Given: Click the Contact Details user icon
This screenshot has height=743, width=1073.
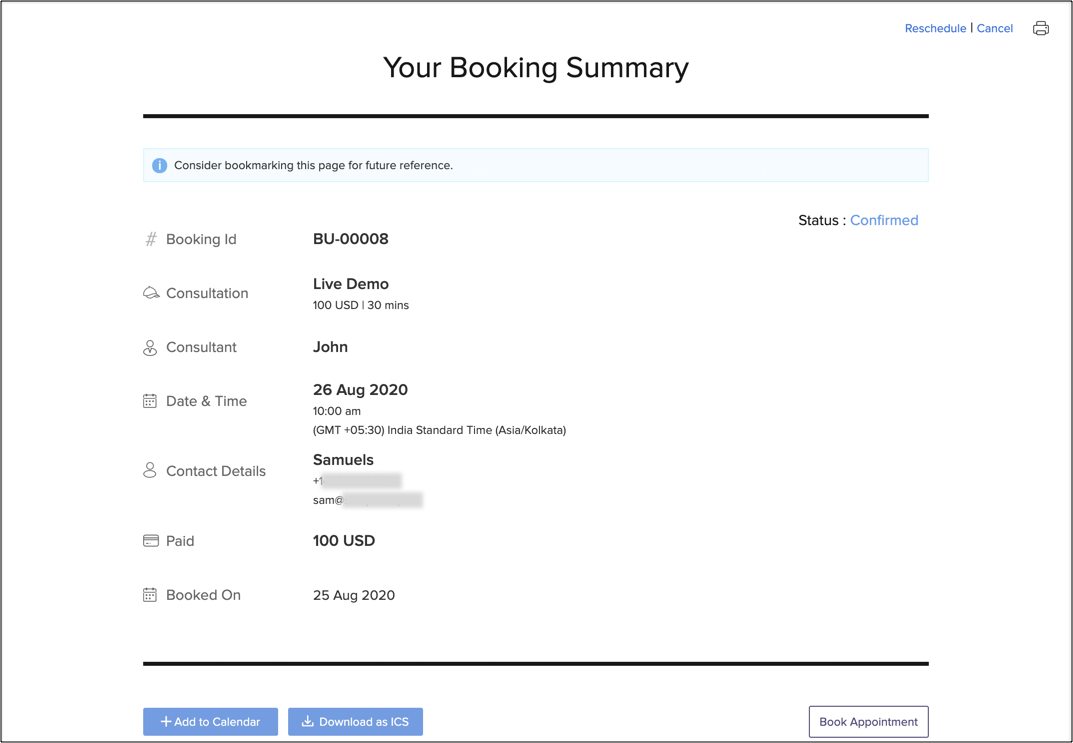Looking at the screenshot, I should click(x=150, y=470).
